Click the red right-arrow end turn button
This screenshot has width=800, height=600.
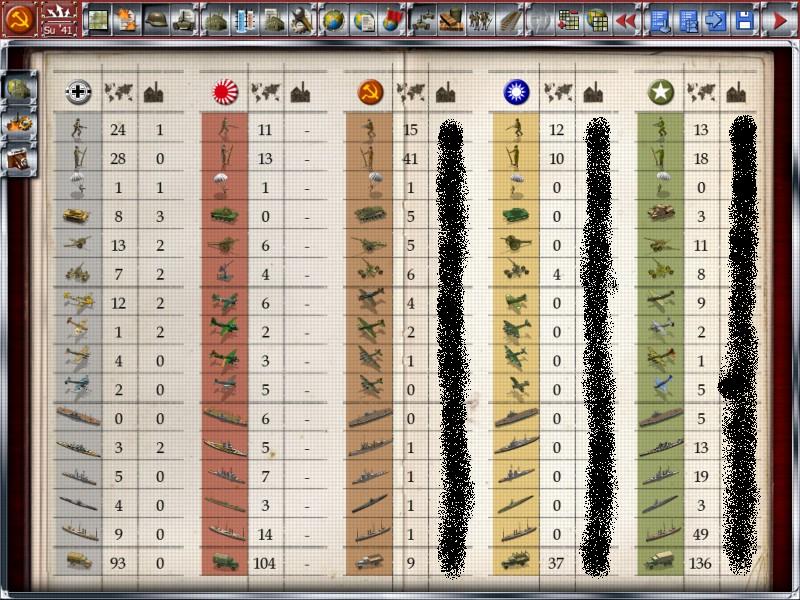(779, 20)
